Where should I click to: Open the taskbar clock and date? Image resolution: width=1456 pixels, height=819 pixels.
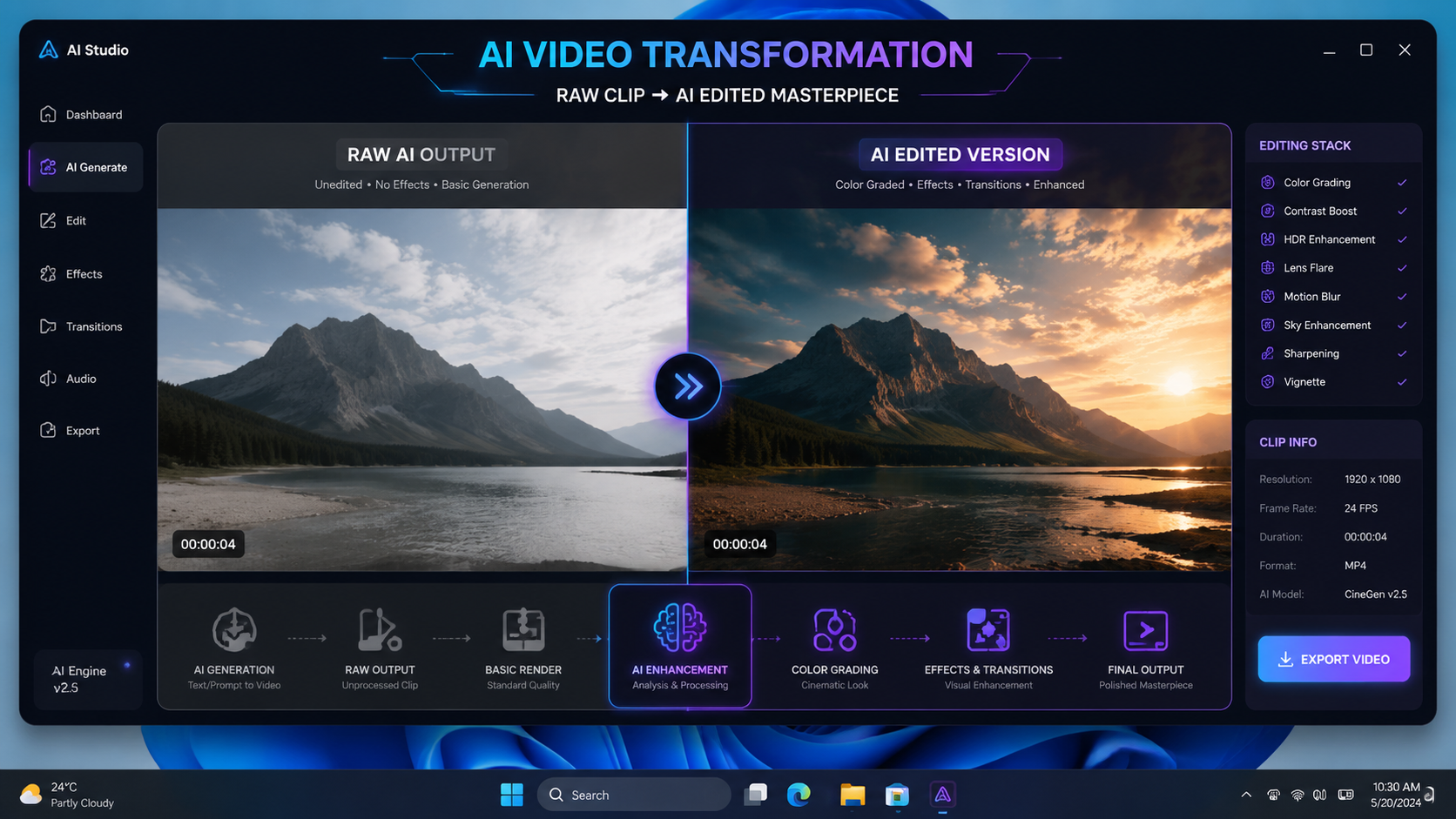[x=1396, y=795]
